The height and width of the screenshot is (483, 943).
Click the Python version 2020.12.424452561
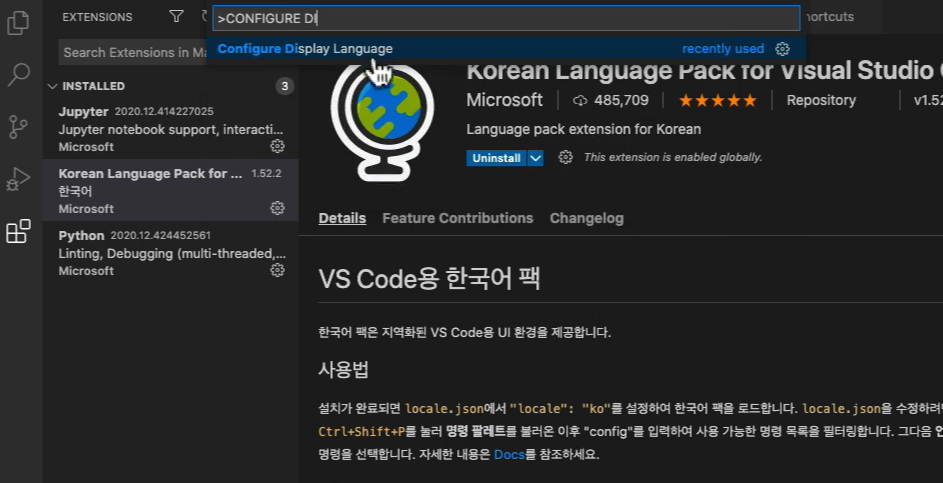click(161, 235)
